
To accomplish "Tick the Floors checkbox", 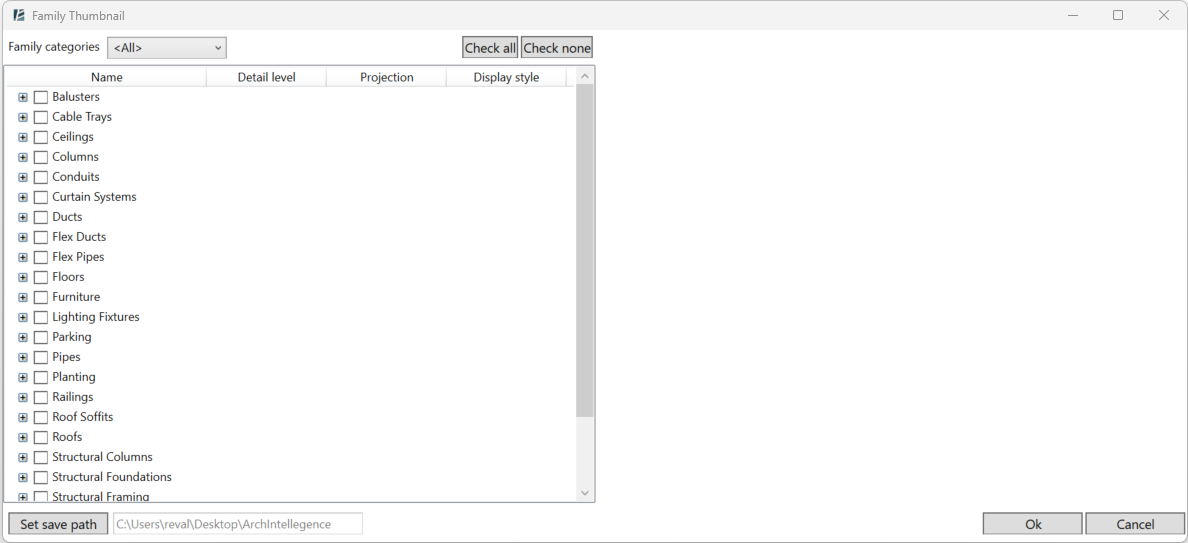I will coord(41,277).
